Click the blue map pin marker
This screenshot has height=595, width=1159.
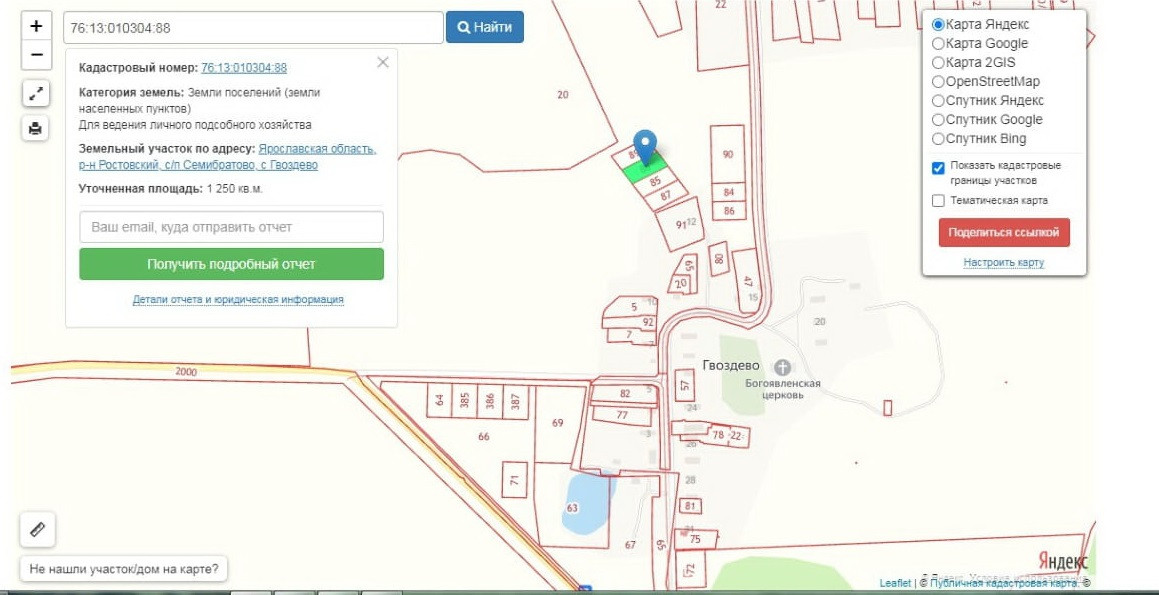coord(646,148)
